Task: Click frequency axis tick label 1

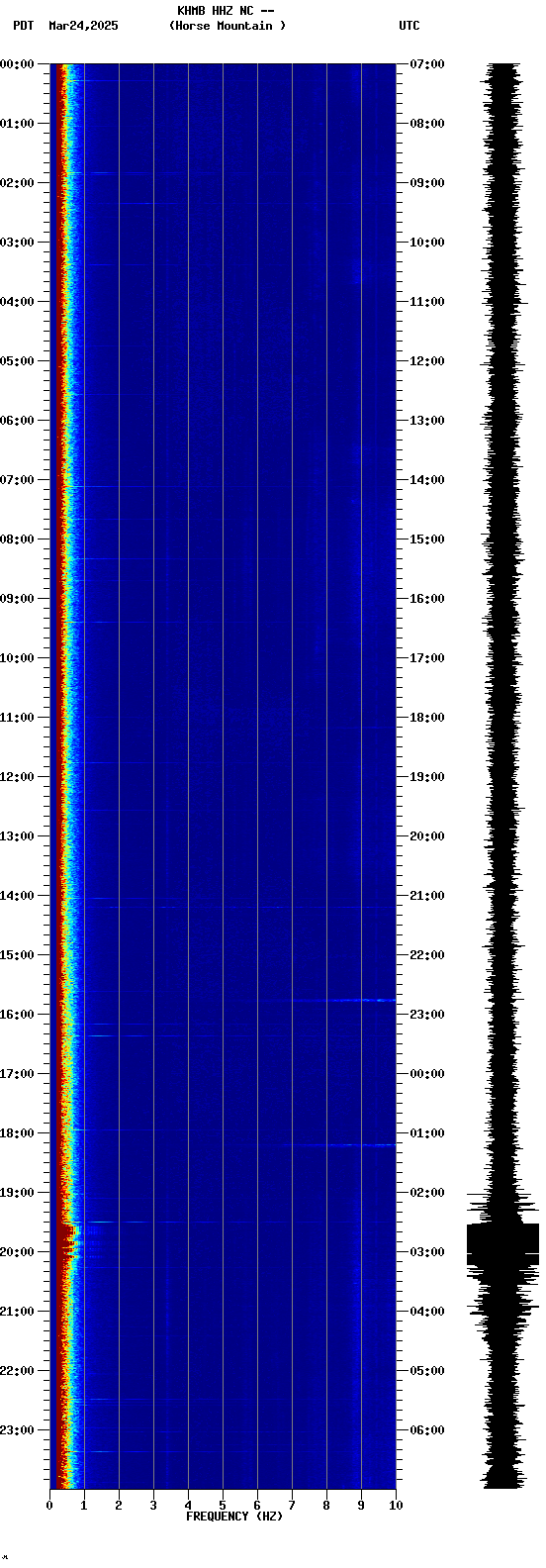Action: point(84,1506)
